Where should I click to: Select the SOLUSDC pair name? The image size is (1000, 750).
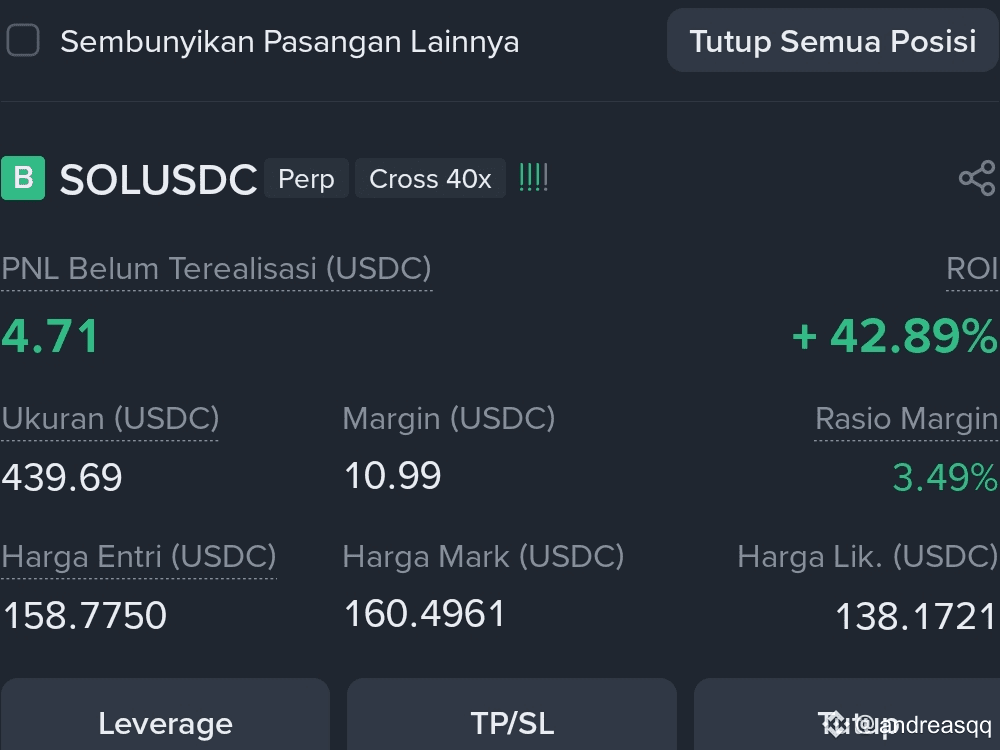158,179
